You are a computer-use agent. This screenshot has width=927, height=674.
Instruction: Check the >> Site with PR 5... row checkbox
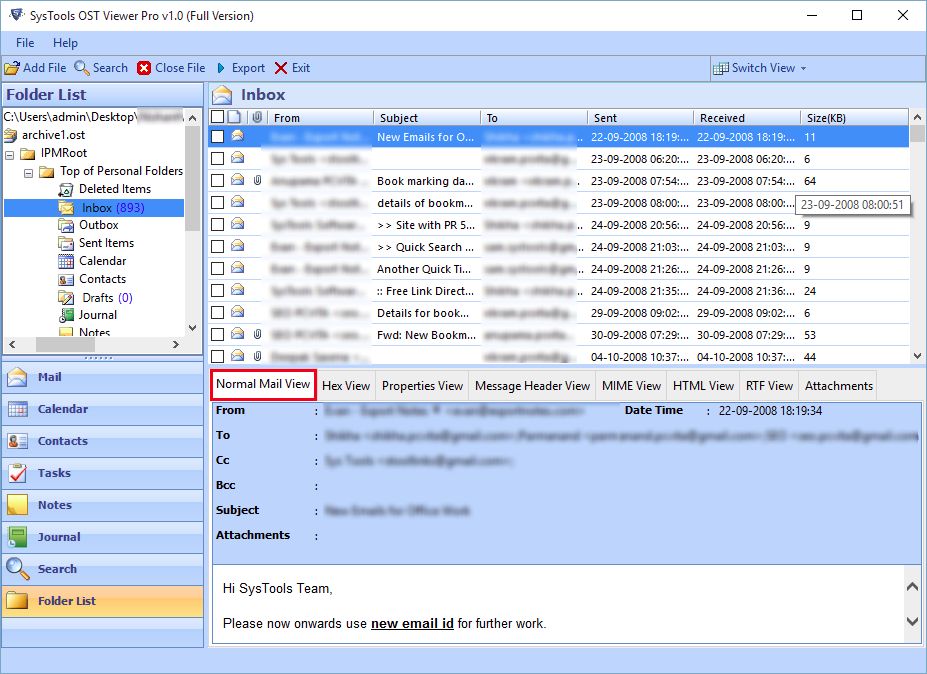click(218, 224)
